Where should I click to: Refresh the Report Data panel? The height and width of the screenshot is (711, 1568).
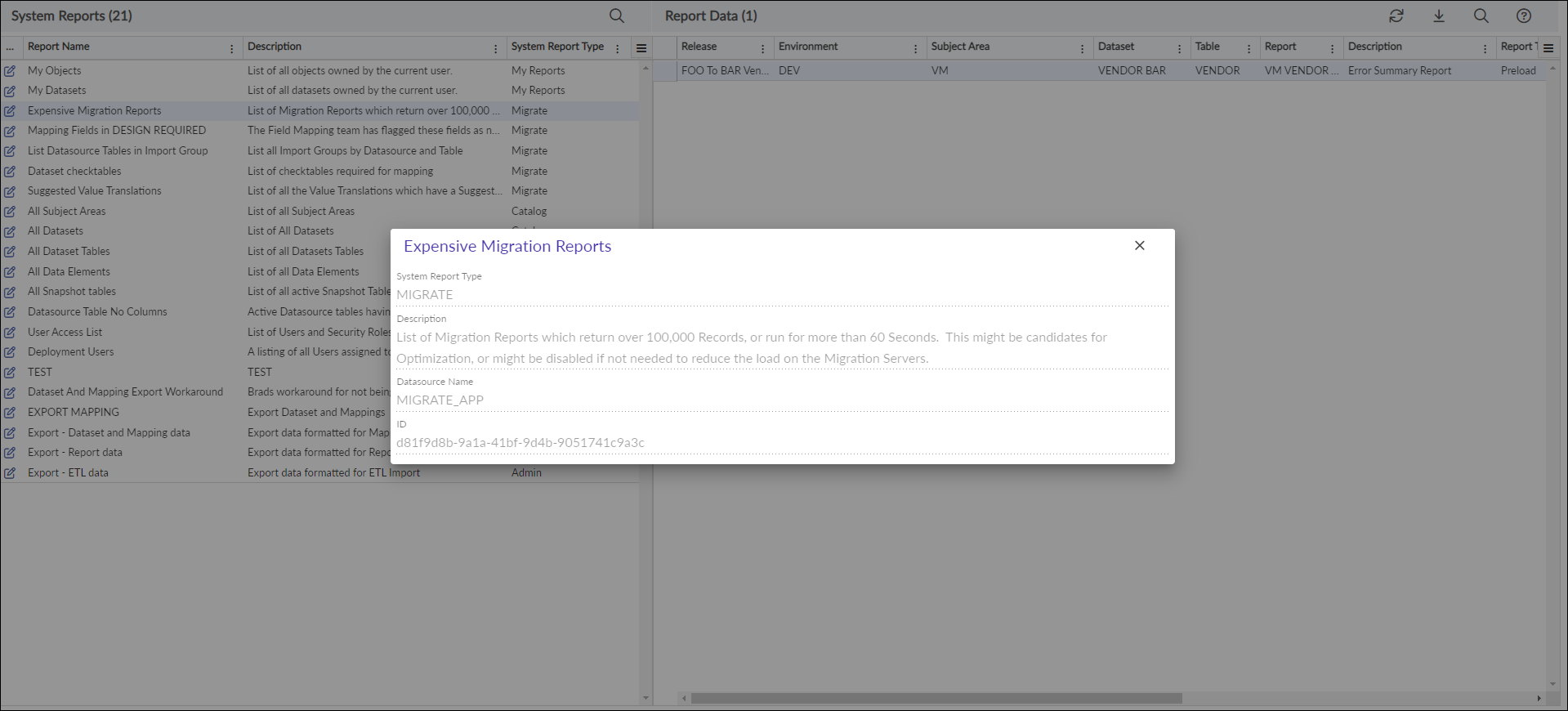(1396, 16)
